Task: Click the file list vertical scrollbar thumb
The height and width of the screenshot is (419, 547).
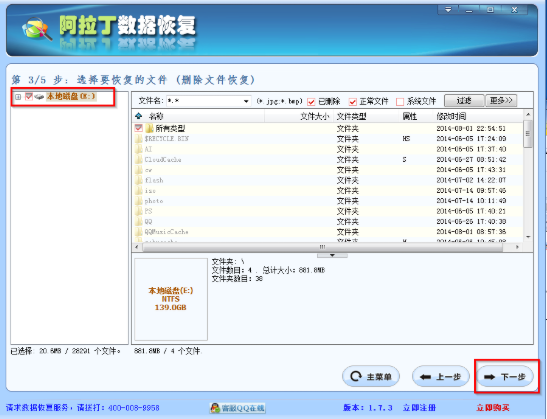Action: click(528, 134)
